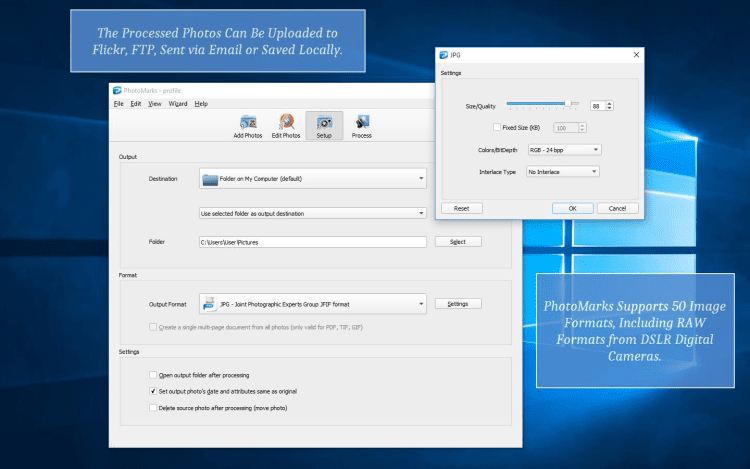
Task: Toggle Create a single multi-page document checkbox
Action: tap(153, 327)
